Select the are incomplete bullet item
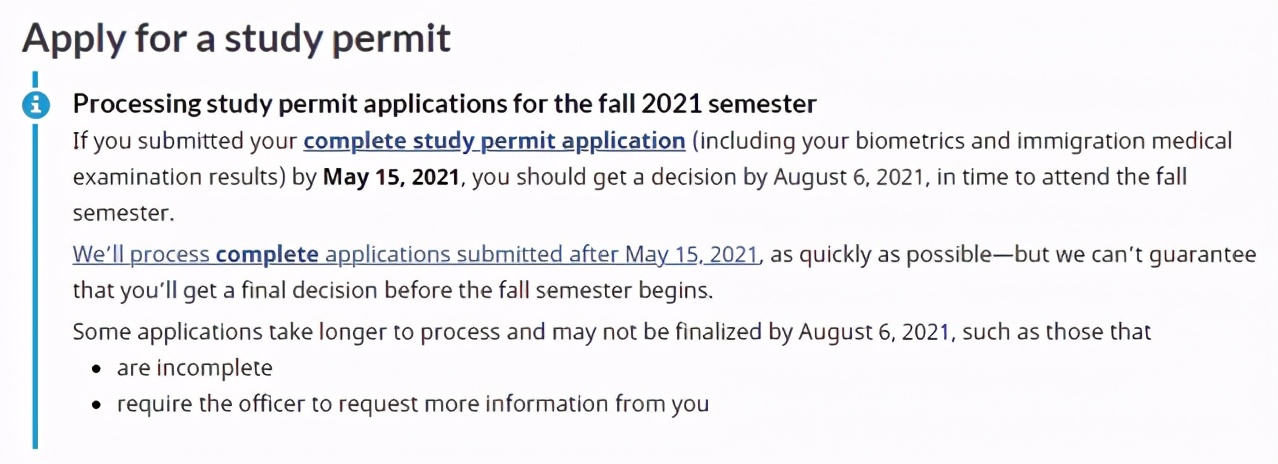The height and width of the screenshot is (464, 1278). click(x=194, y=368)
